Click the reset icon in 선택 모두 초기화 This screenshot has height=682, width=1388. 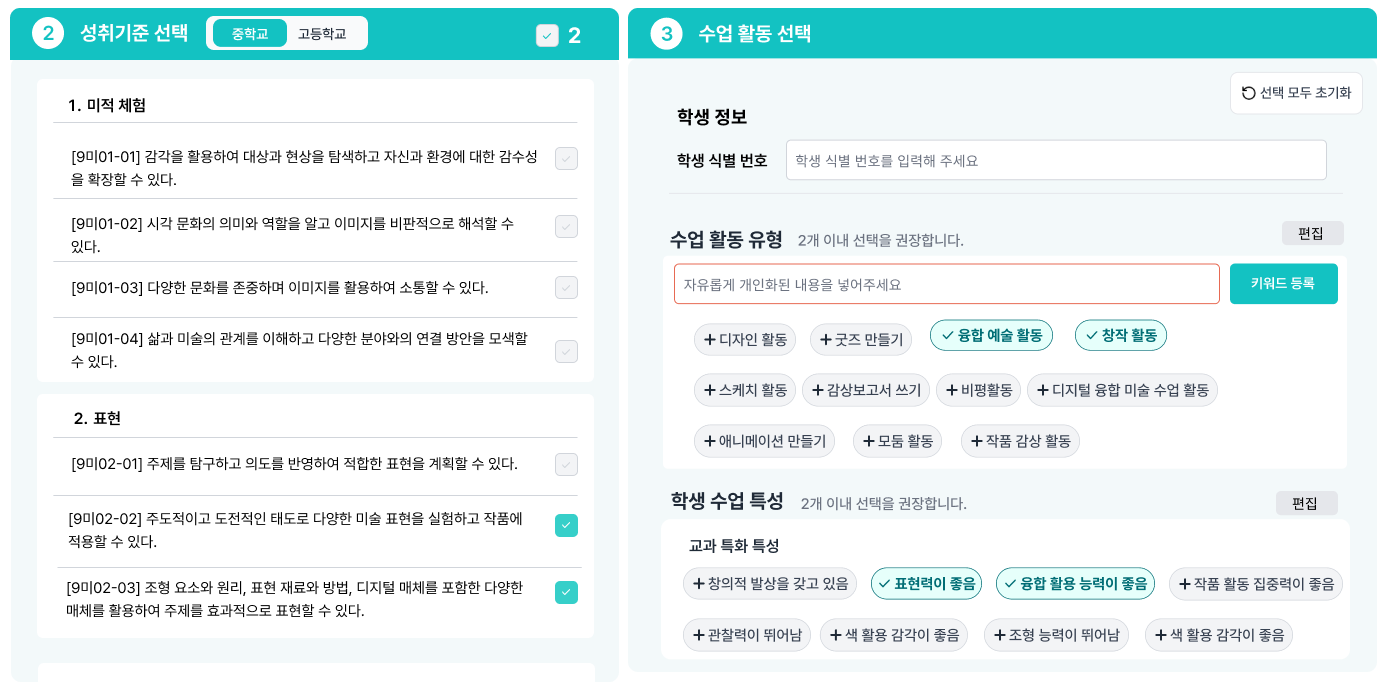pos(1248,93)
